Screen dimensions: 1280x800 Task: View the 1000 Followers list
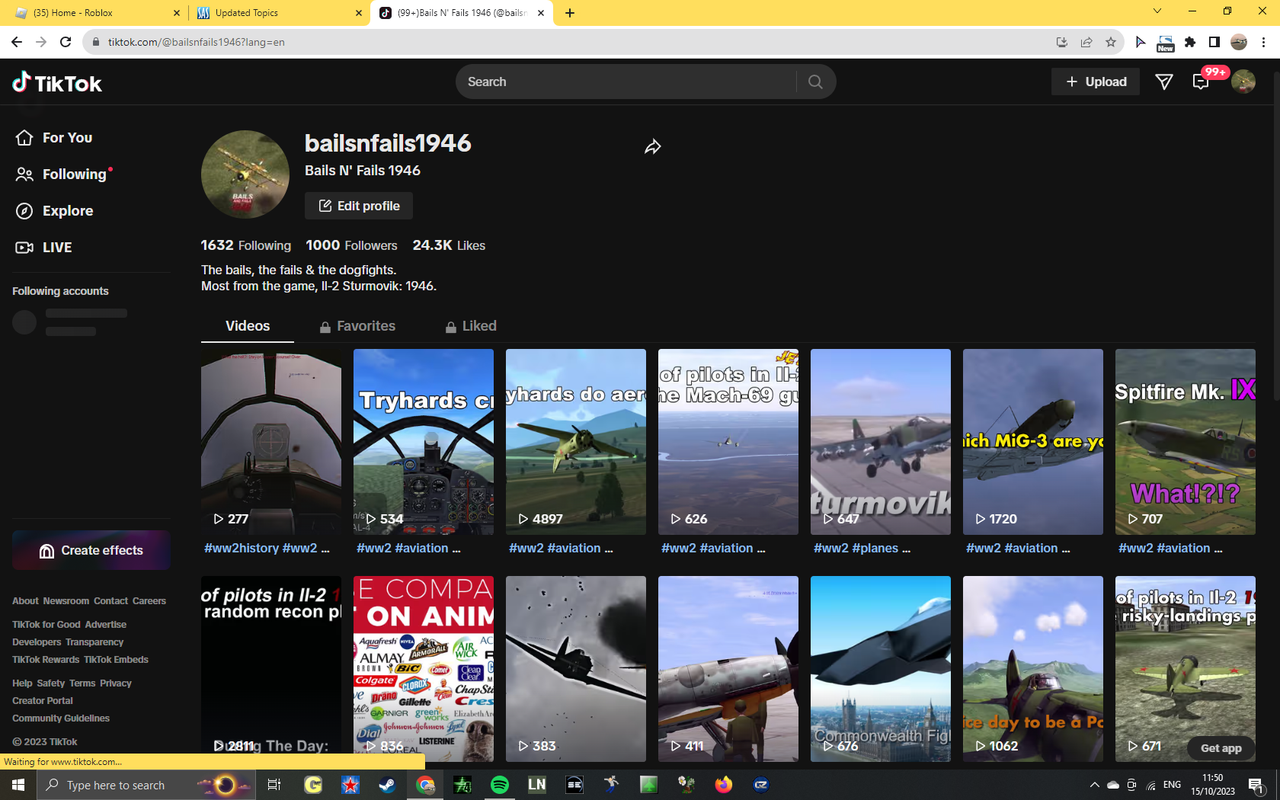pos(351,245)
